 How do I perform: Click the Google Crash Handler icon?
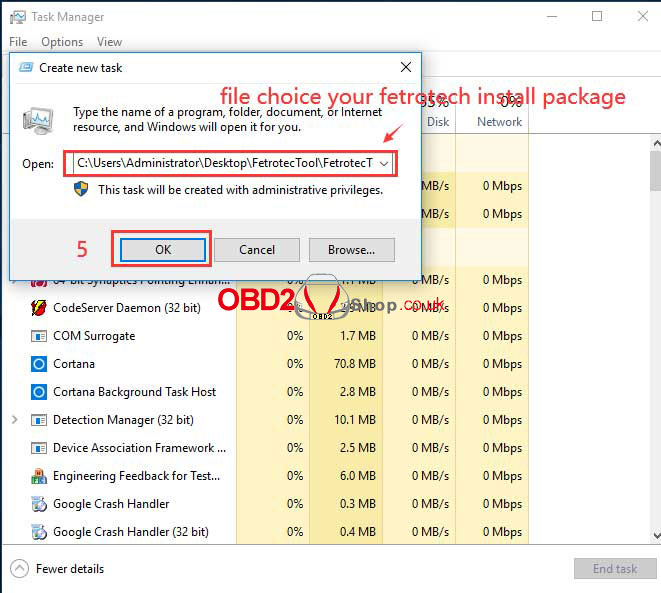pos(39,504)
